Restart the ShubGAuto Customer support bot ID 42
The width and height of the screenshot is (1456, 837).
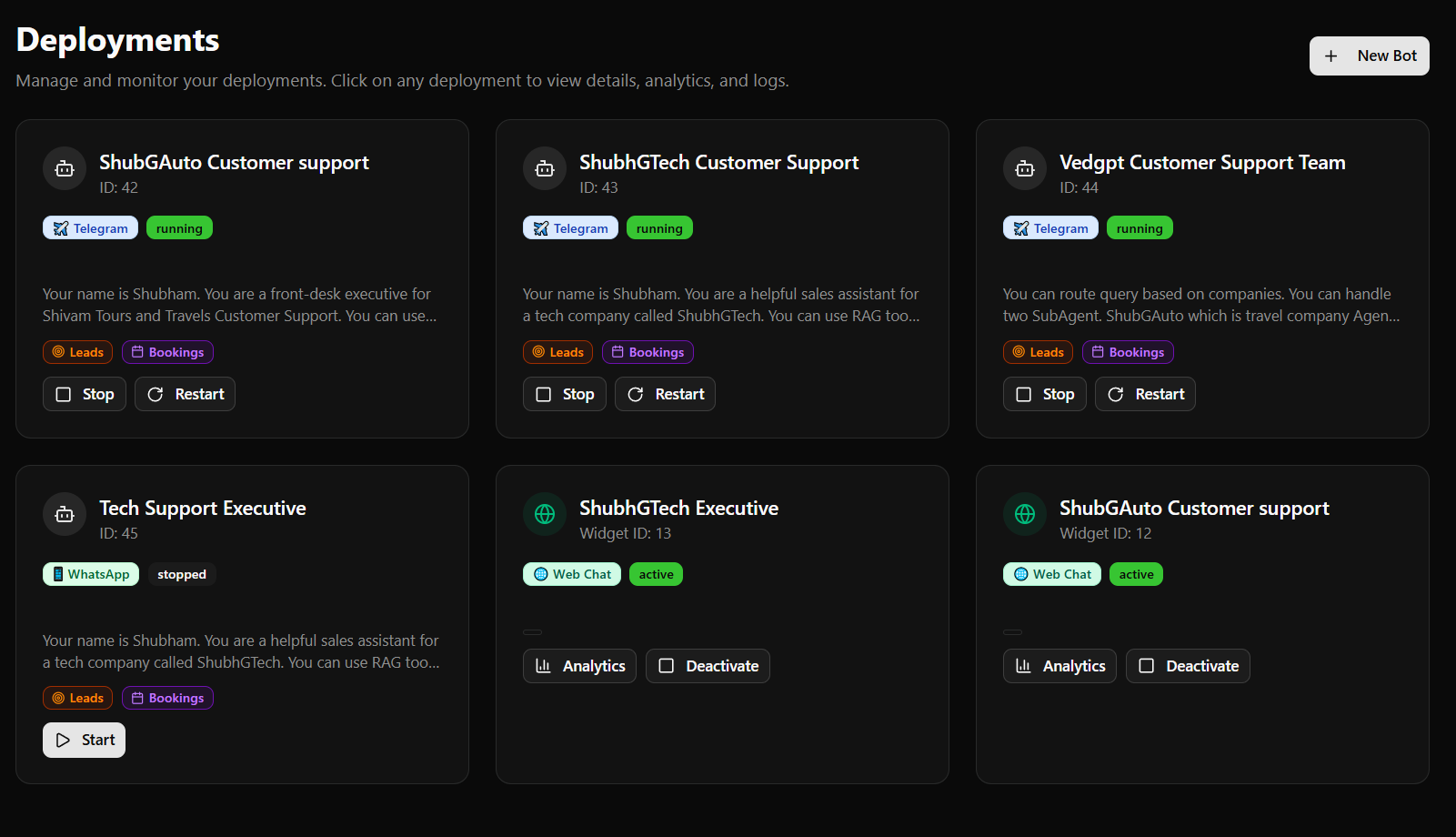(185, 394)
